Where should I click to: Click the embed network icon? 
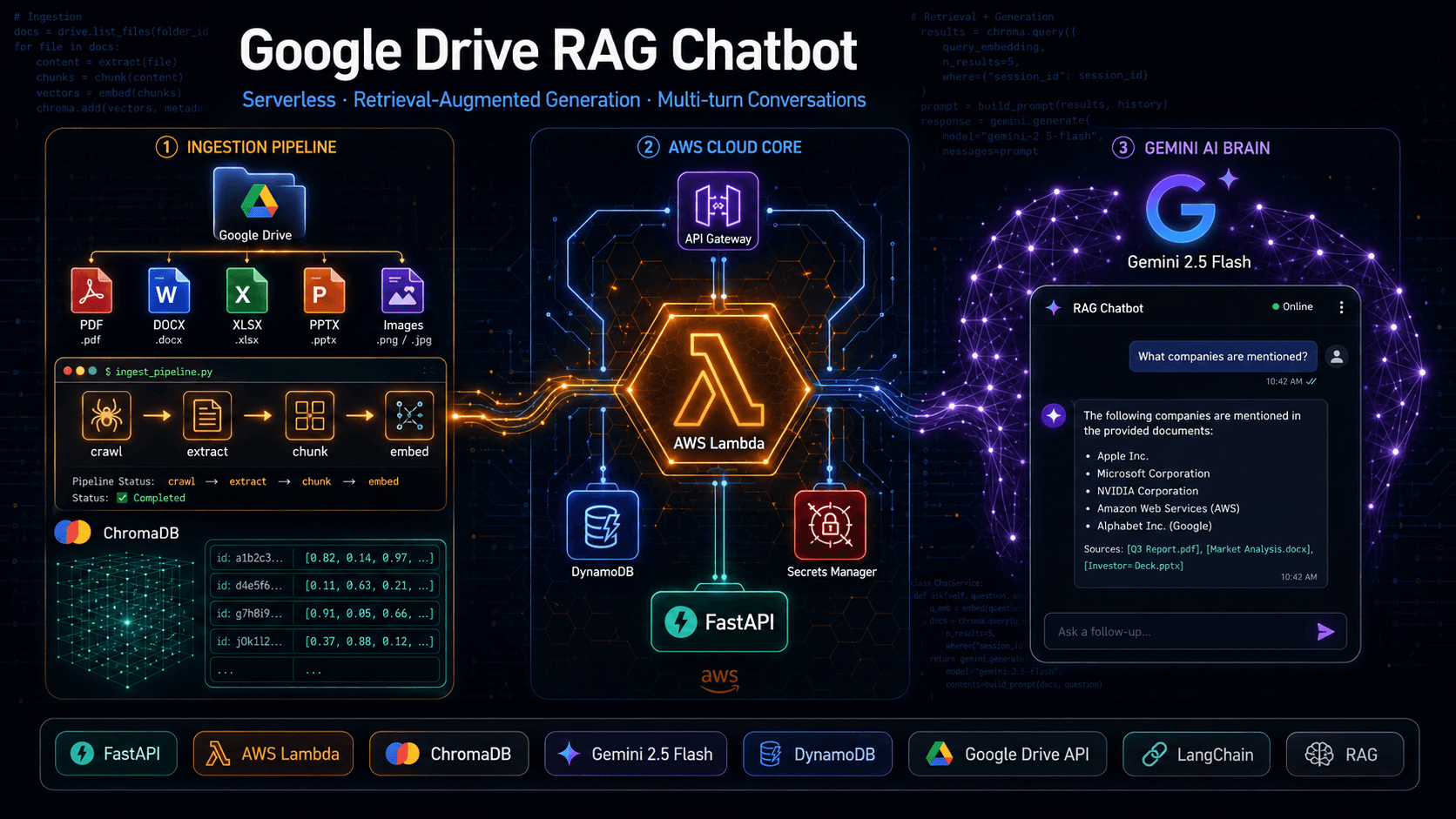tap(409, 415)
